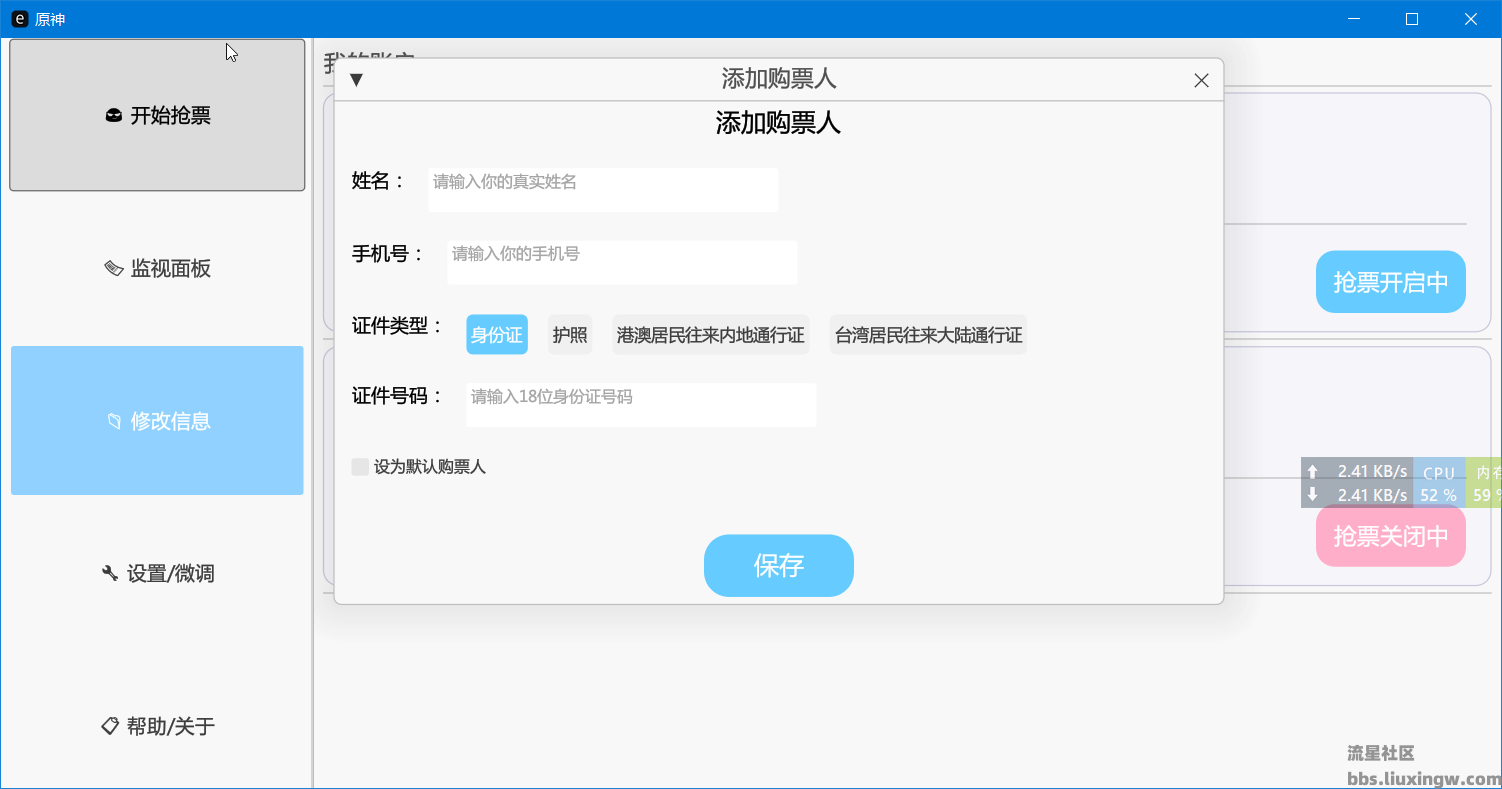
Task: Click the app logo icon in title bar
Action: pyautogui.click(x=19, y=19)
